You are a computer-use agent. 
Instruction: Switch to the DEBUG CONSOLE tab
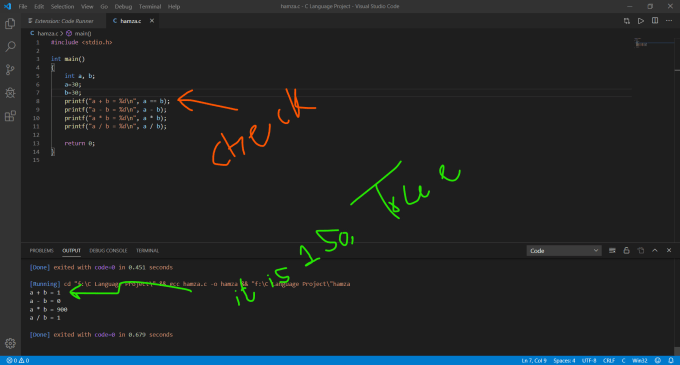(x=108, y=251)
